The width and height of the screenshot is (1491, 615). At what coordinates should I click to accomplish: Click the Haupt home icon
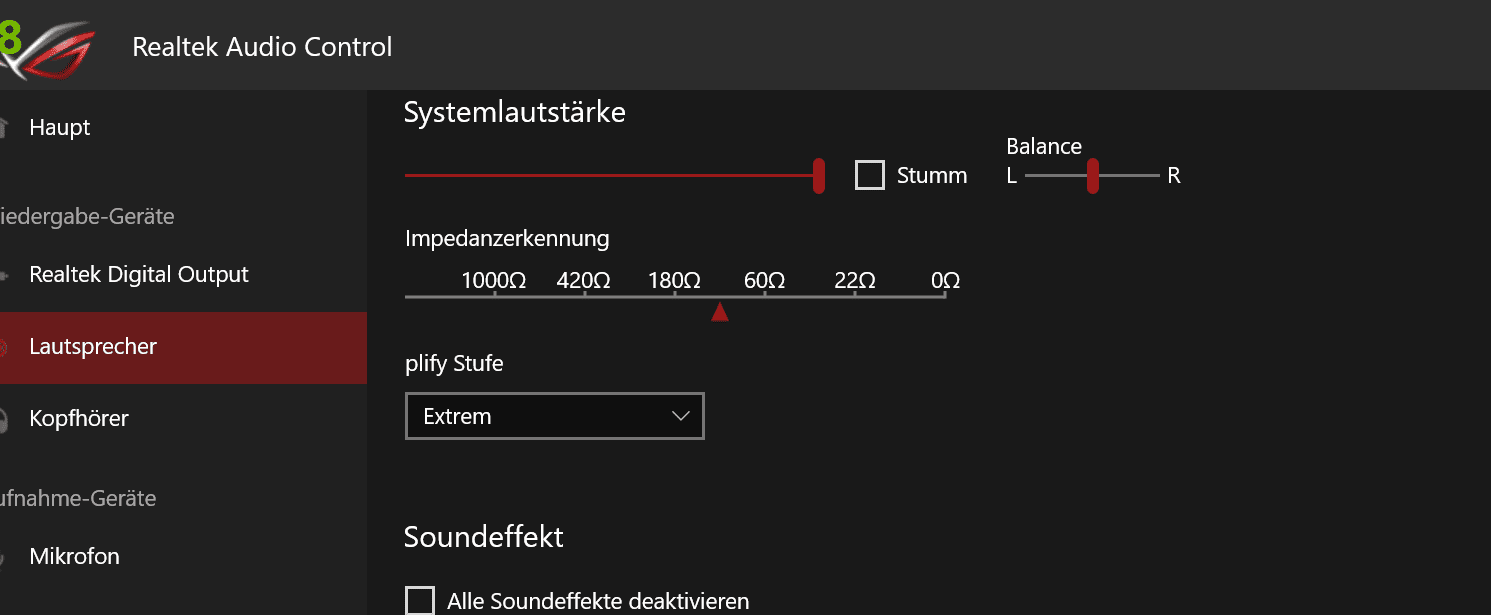3,128
